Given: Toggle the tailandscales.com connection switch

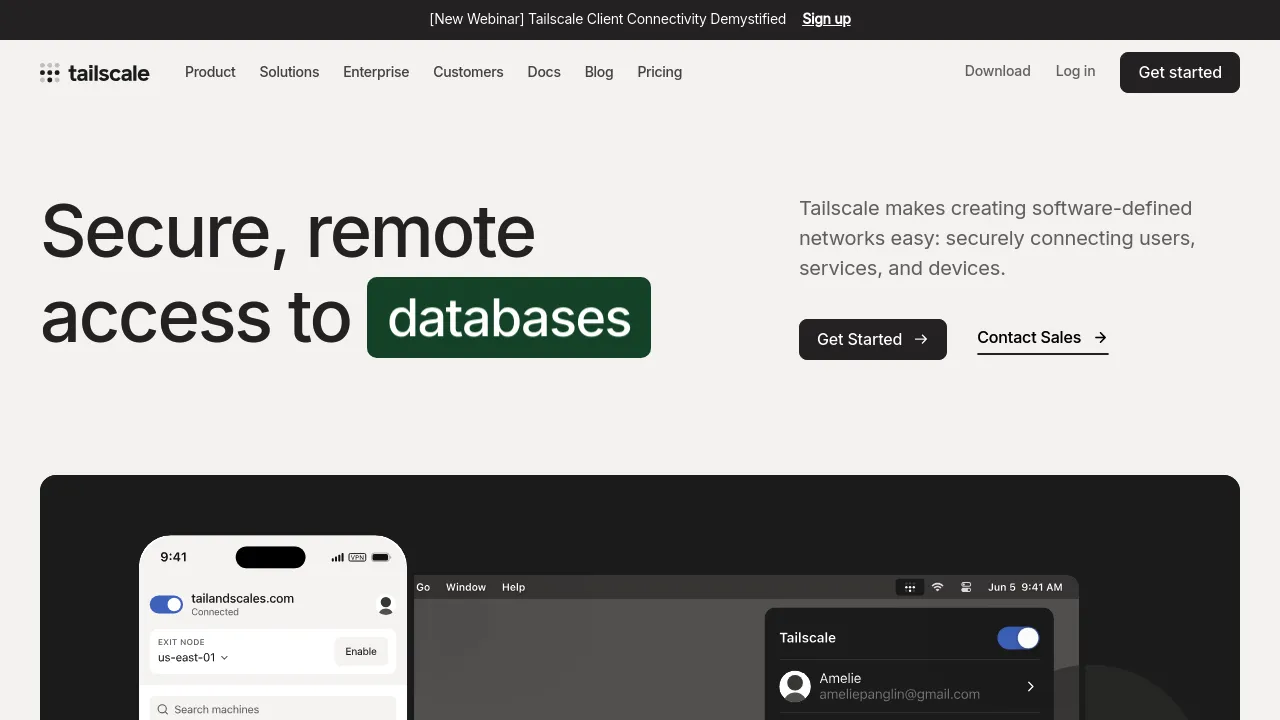Looking at the screenshot, I should (166, 604).
